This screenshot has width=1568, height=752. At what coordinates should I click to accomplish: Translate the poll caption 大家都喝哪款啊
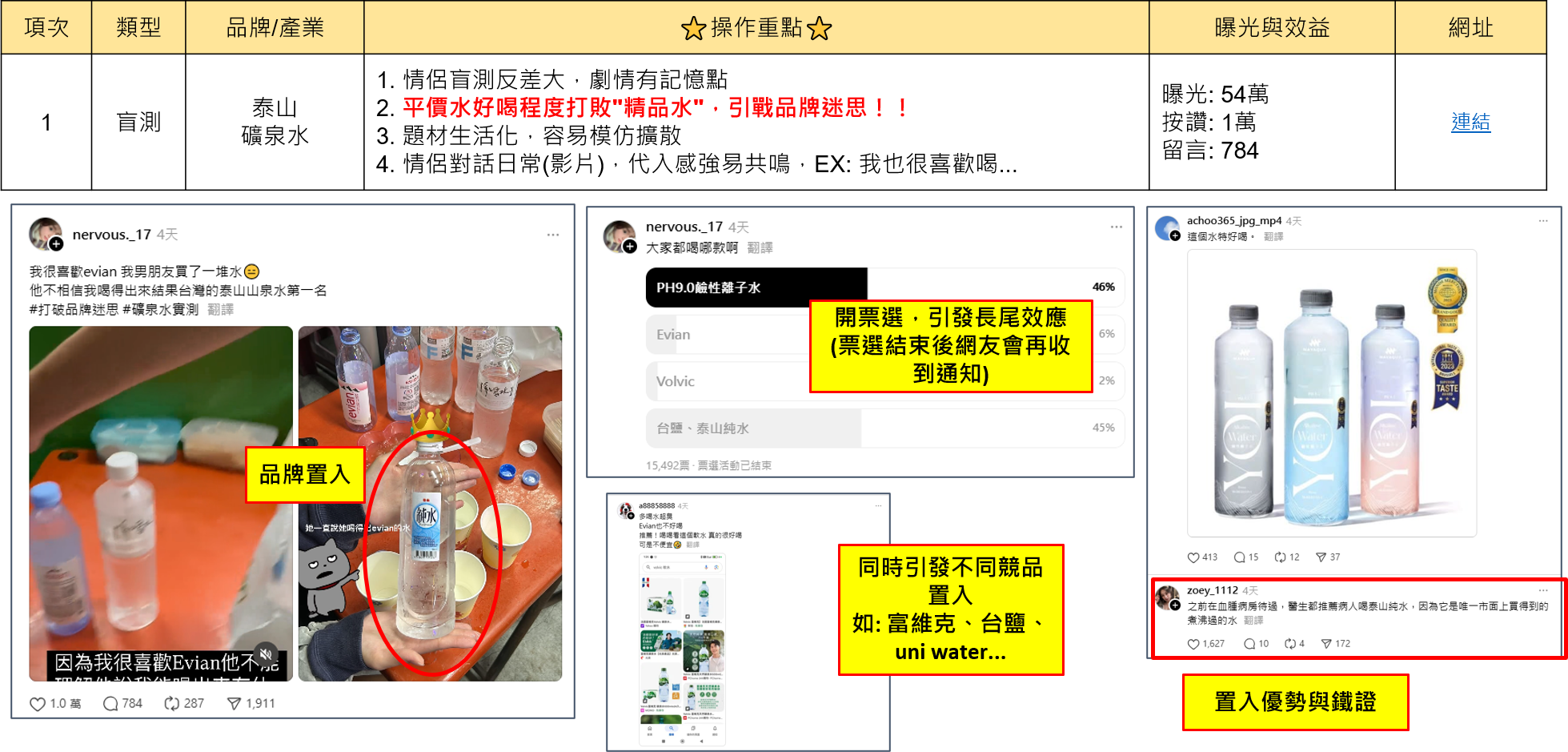[x=760, y=248]
